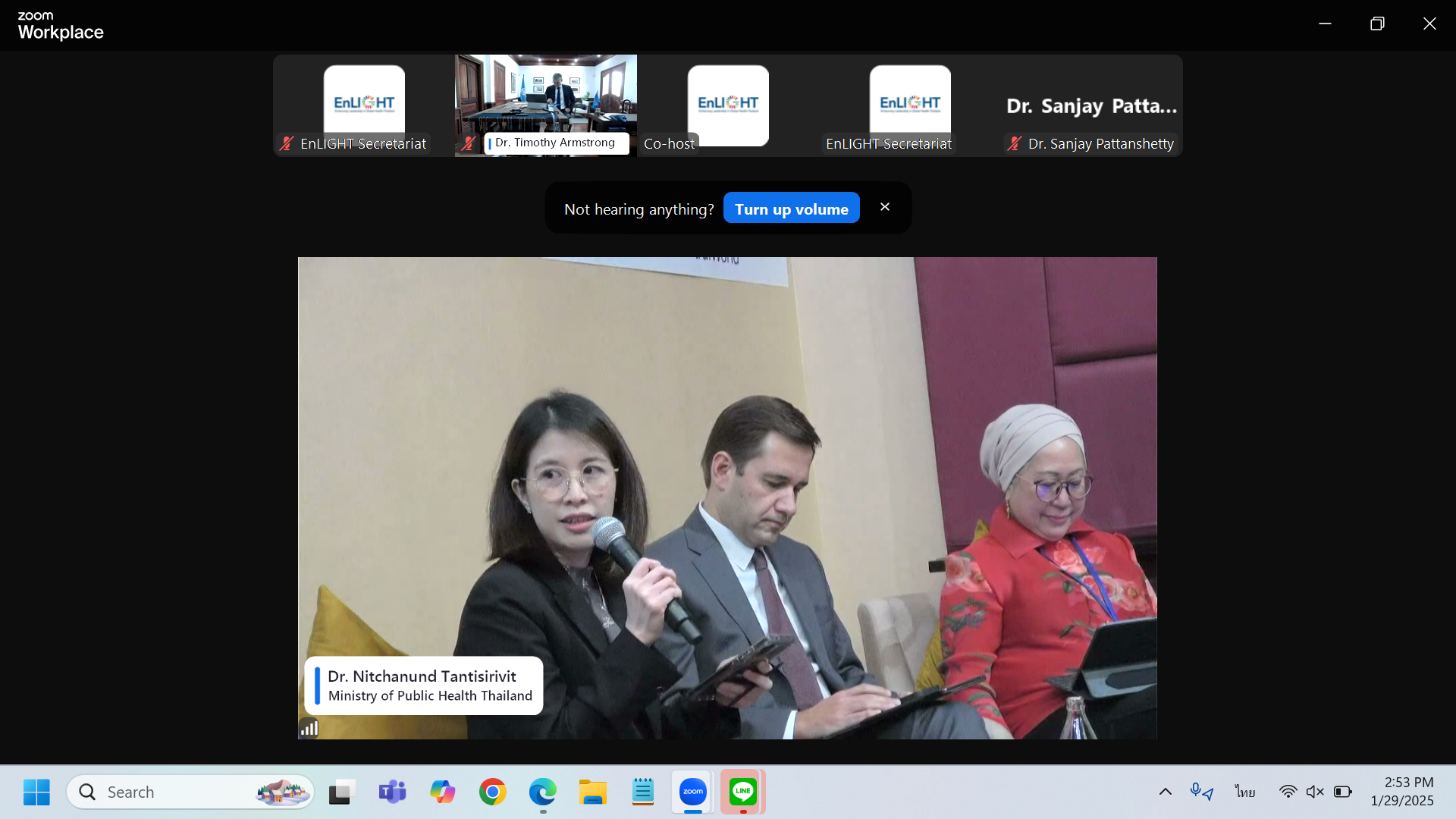Screen dimensions: 1456x819
Task: Open the Windows Start menu
Action: pyautogui.click(x=36, y=792)
